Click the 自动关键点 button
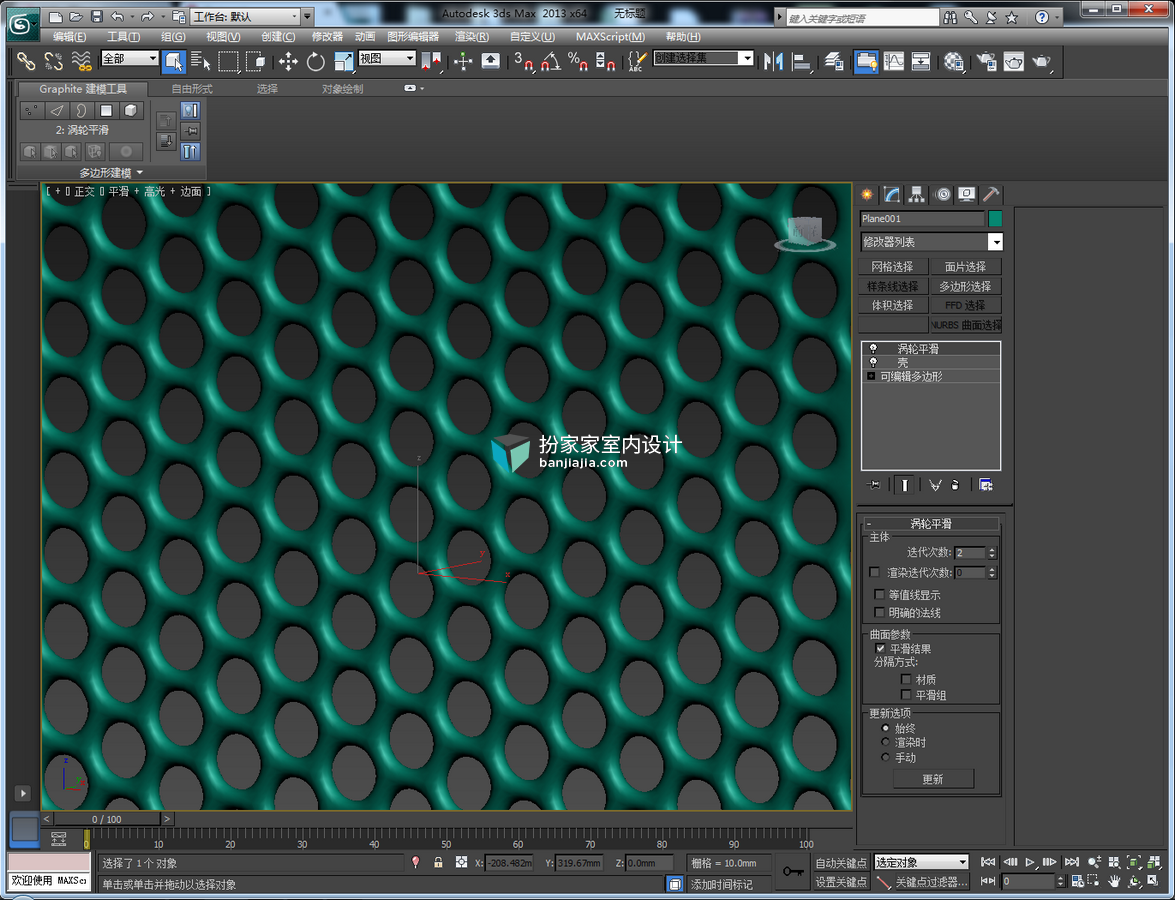 841,863
